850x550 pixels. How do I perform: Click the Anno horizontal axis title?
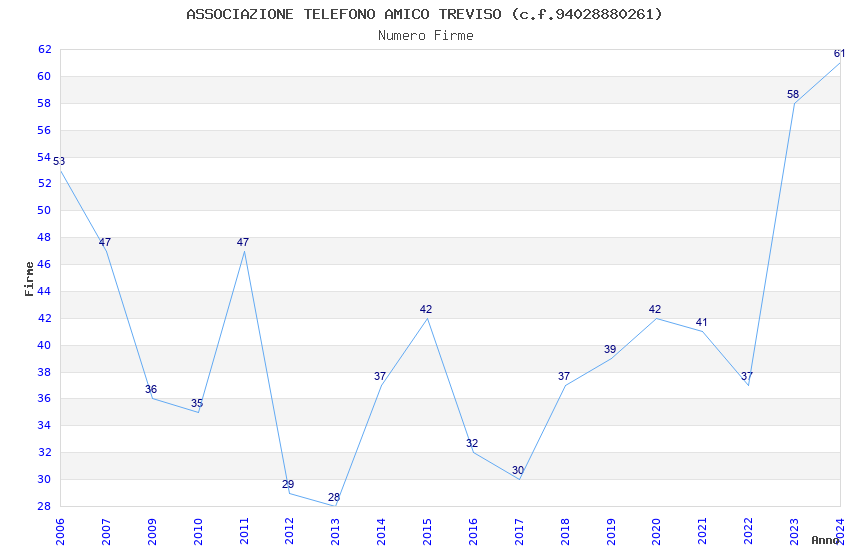coord(825,540)
